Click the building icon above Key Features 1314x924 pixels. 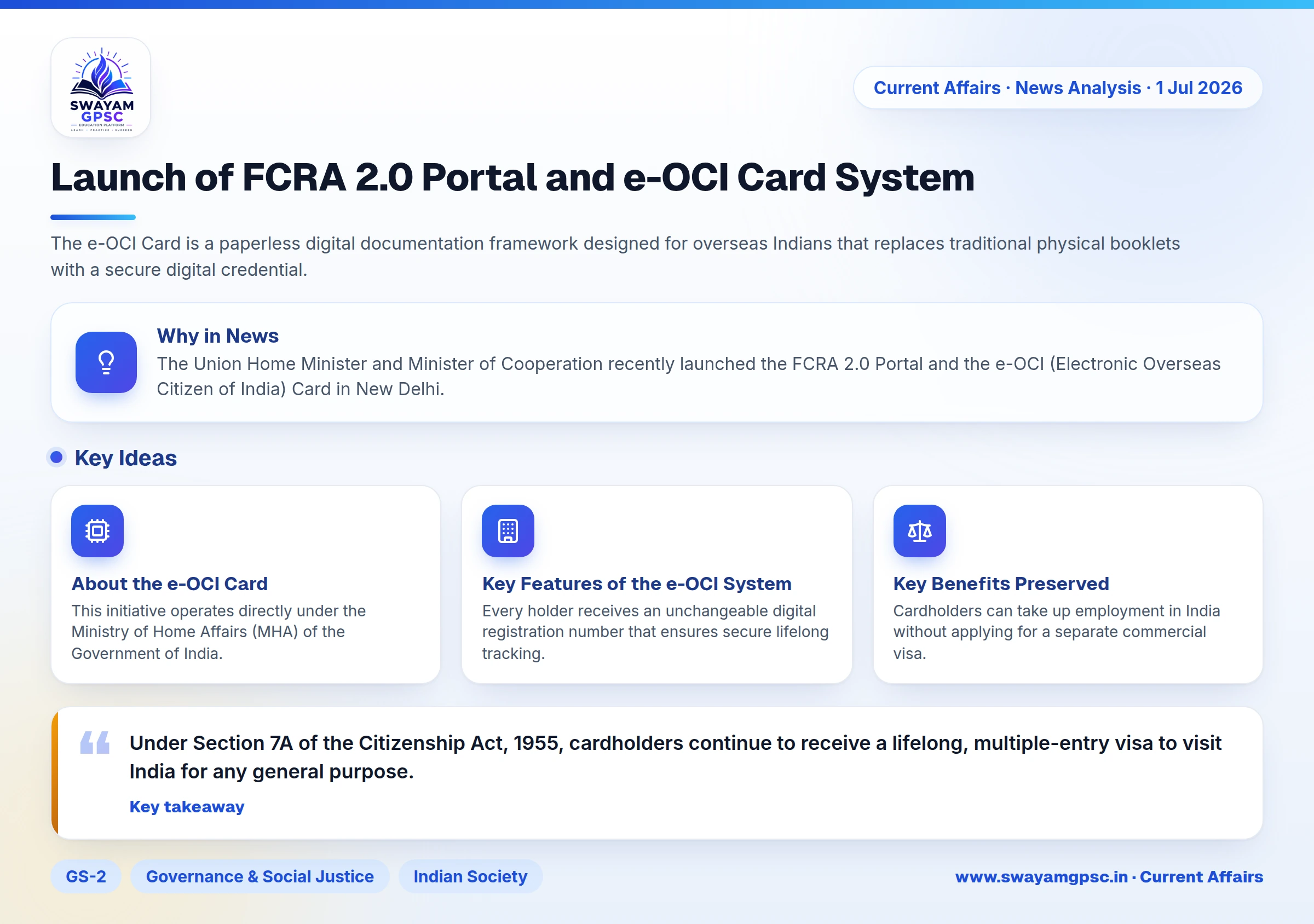pyautogui.click(x=508, y=531)
